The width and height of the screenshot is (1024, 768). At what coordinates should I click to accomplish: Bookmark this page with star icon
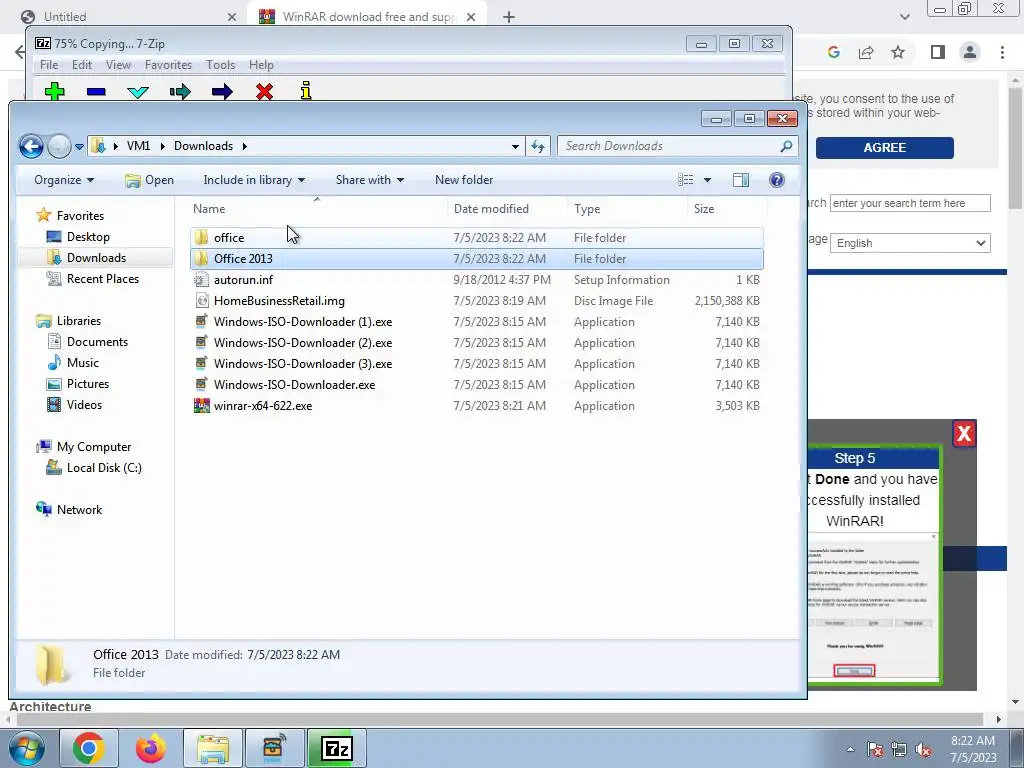coord(899,52)
